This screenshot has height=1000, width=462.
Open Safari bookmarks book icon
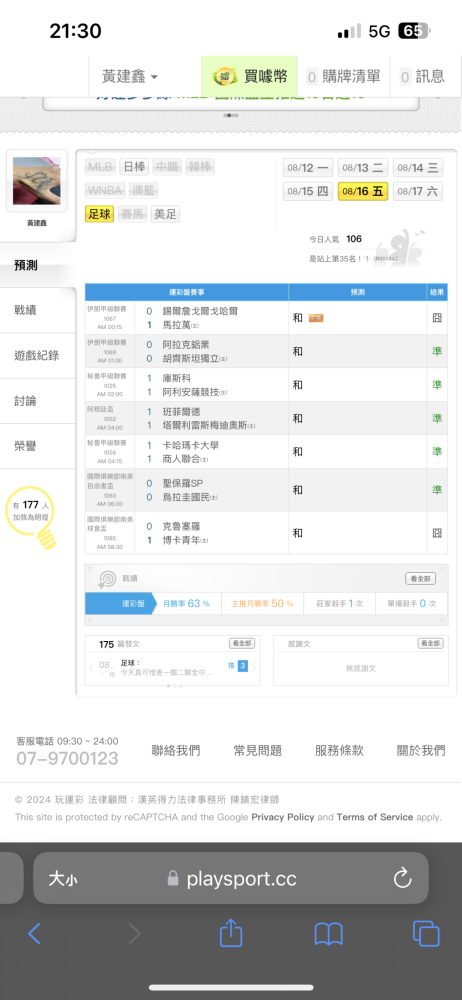329,935
